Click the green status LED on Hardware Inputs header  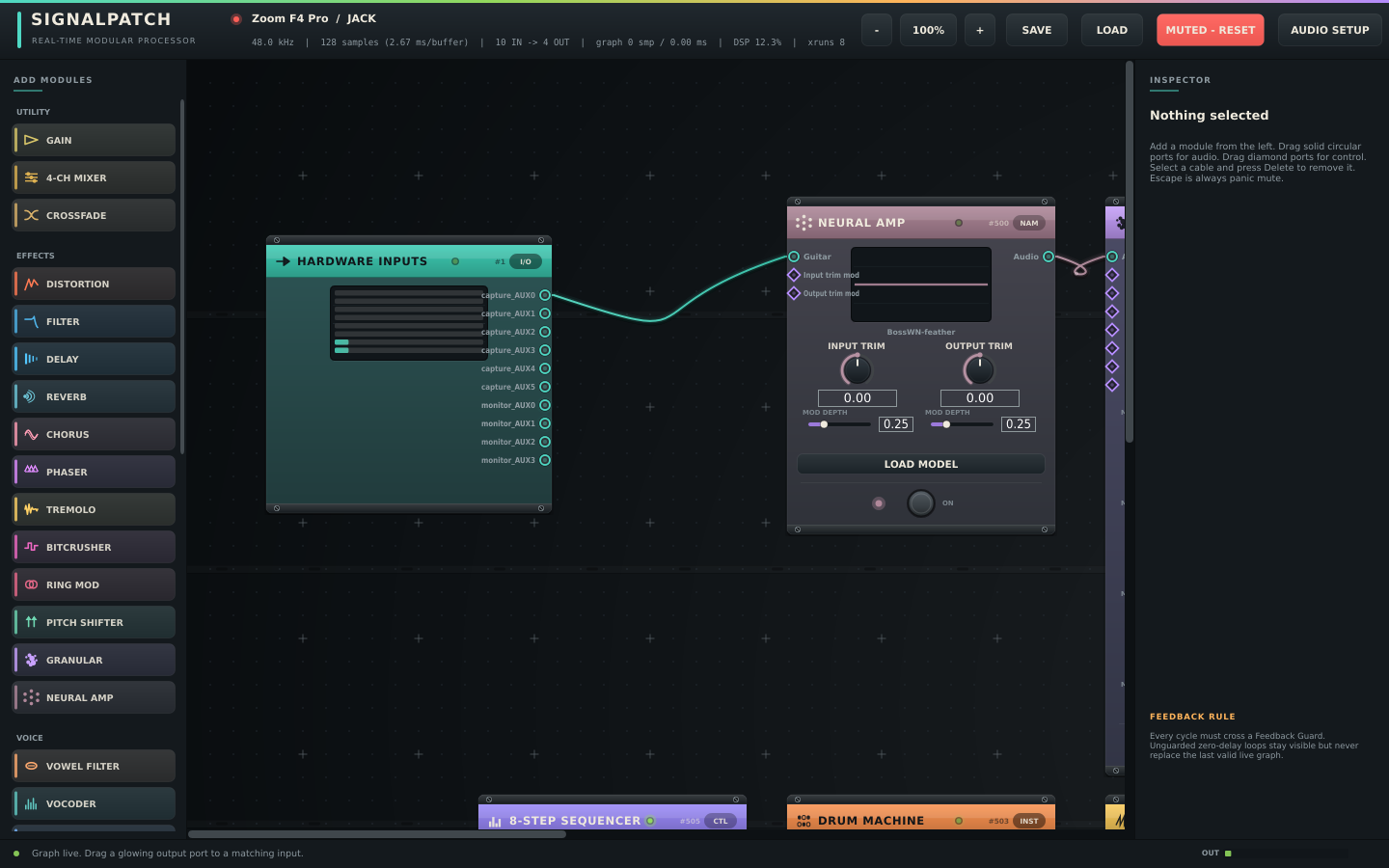455,261
